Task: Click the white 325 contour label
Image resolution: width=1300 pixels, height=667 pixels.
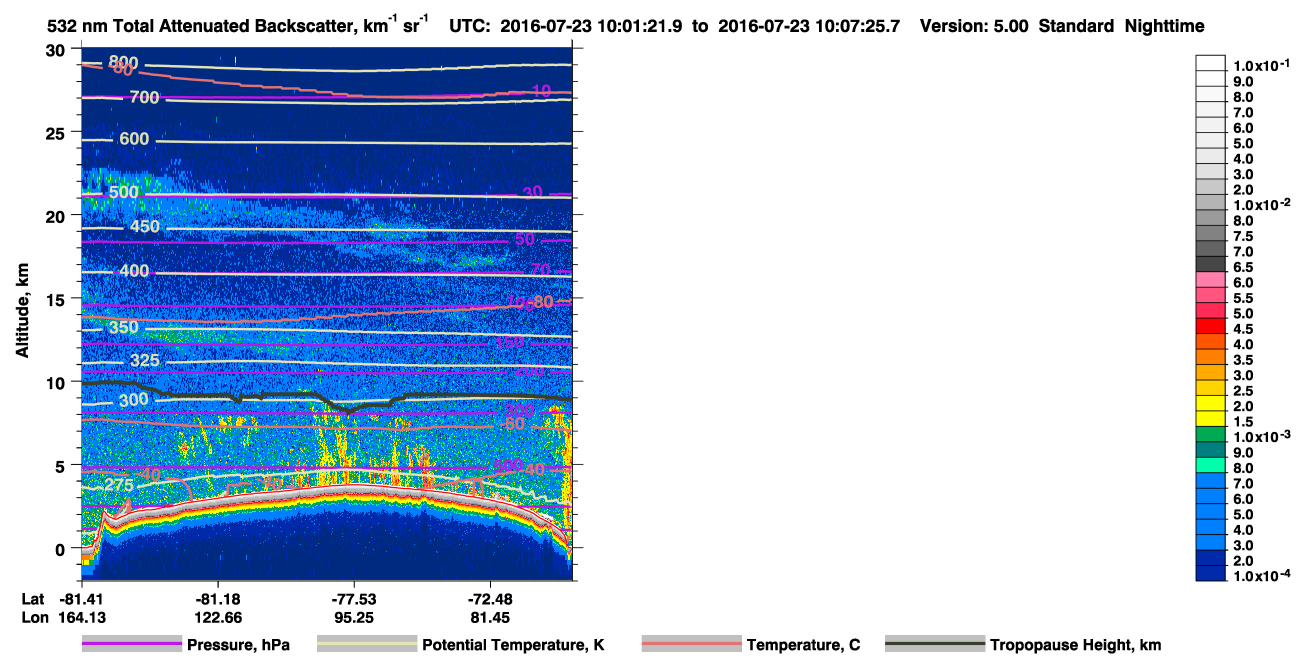Action: [145, 360]
